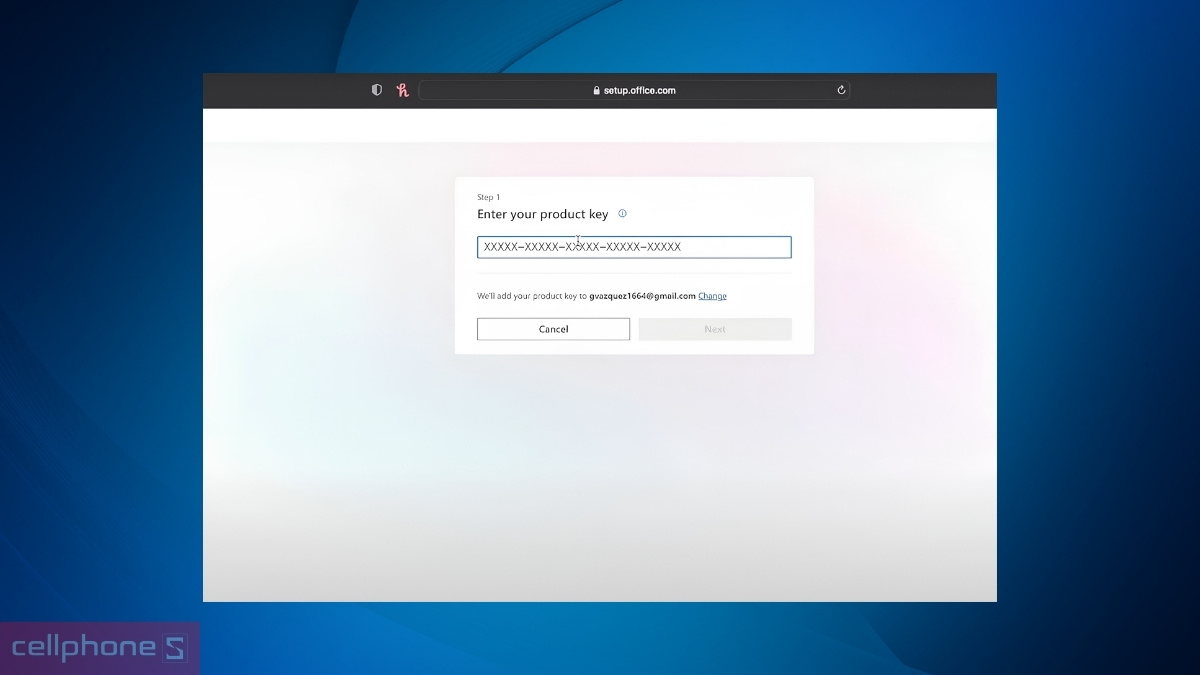Viewport: 1200px width, 675px height.
Task: Follow the Change account link
Action: [712, 296]
